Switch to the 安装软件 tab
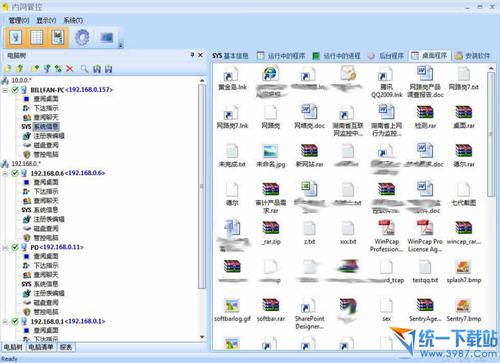Image resolution: width=500 pixels, height=363 pixels. click(473, 56)
